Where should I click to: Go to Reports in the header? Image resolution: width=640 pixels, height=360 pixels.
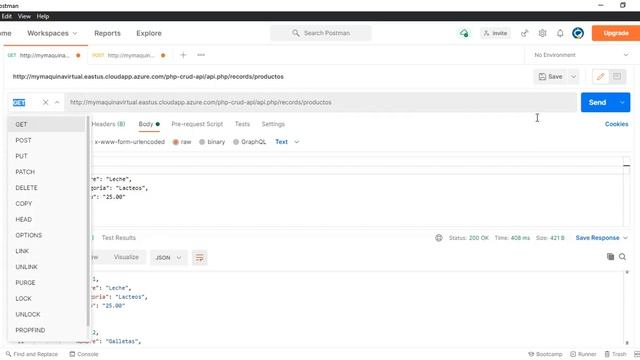[107, 33]
